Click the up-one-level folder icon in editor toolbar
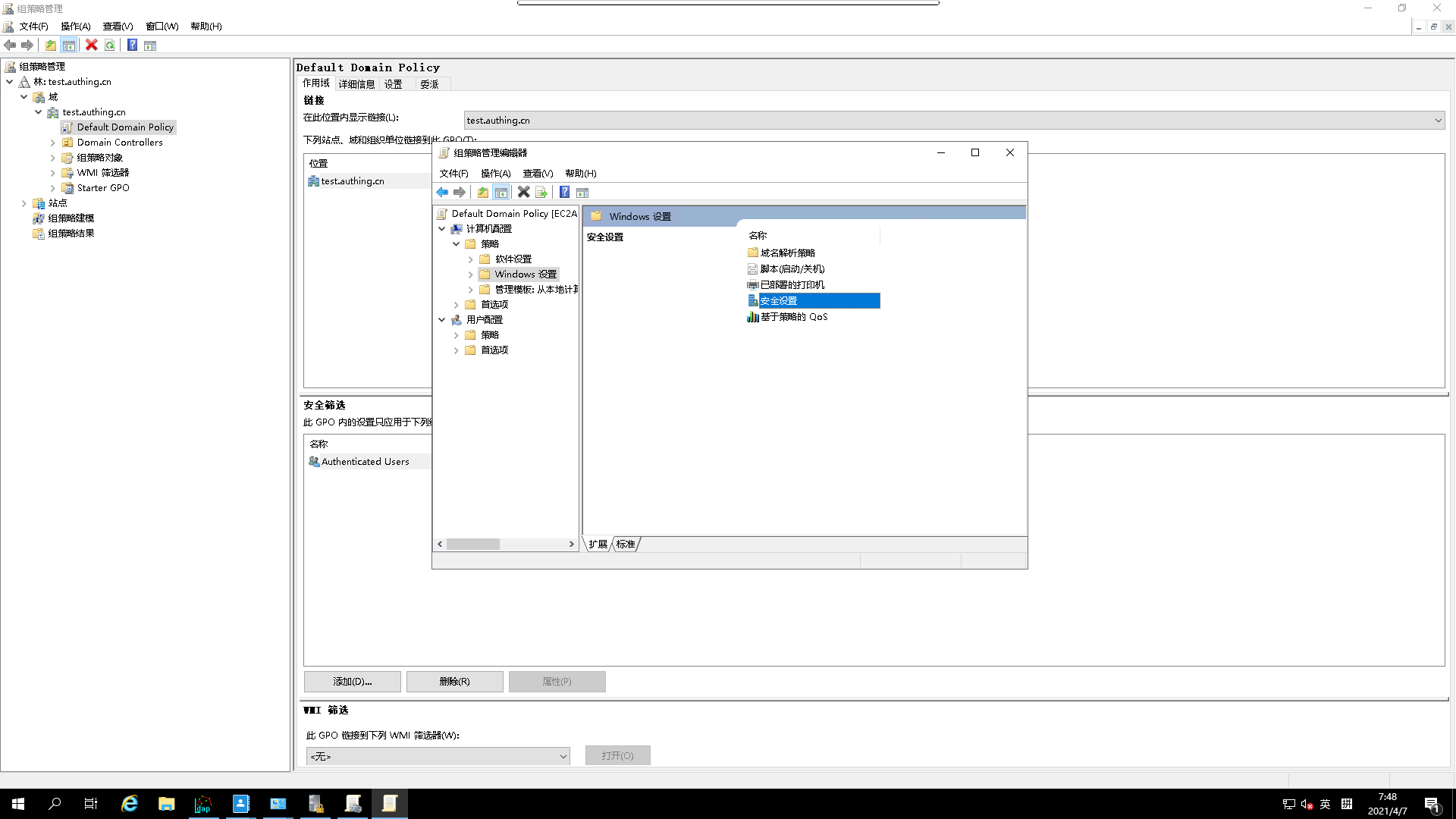The height and width of the screenshot is (819, 1456). [x=483, y=193]
